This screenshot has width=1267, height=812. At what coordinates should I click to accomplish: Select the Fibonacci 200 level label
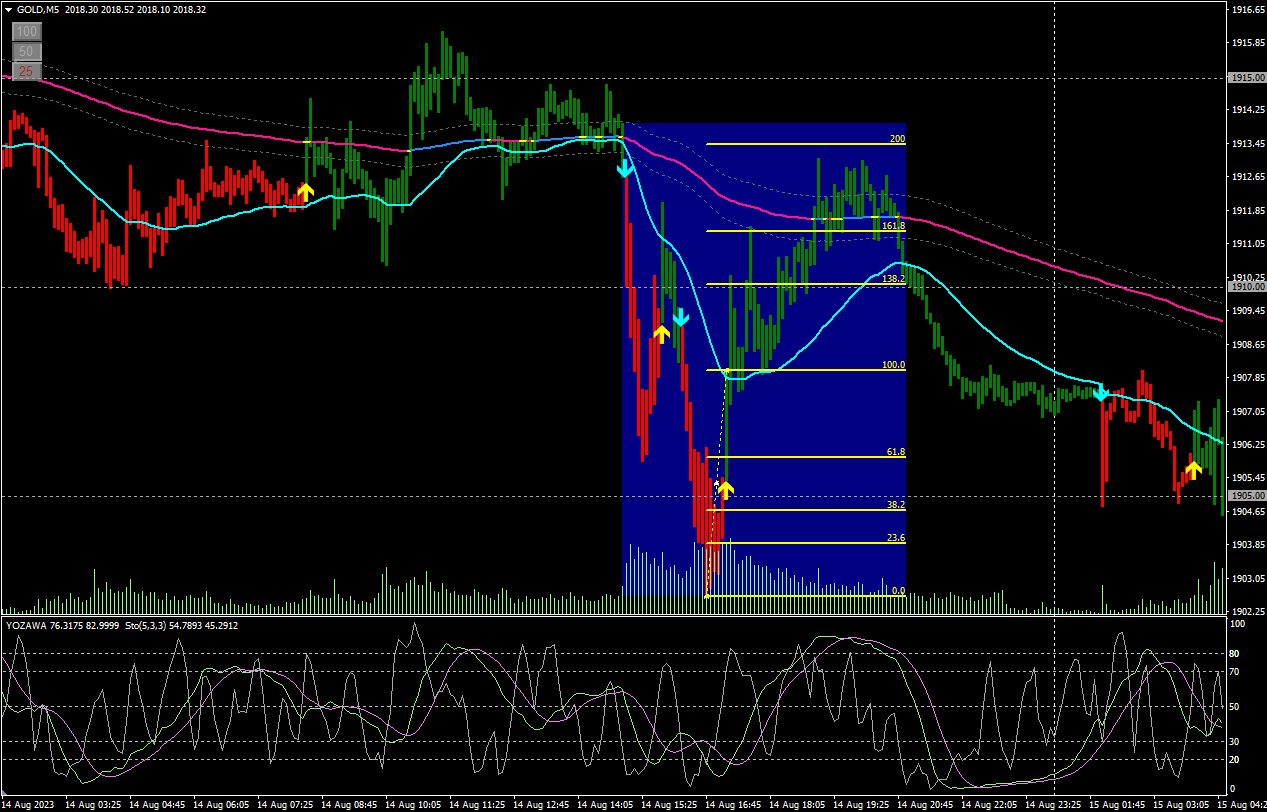(897, 139)
